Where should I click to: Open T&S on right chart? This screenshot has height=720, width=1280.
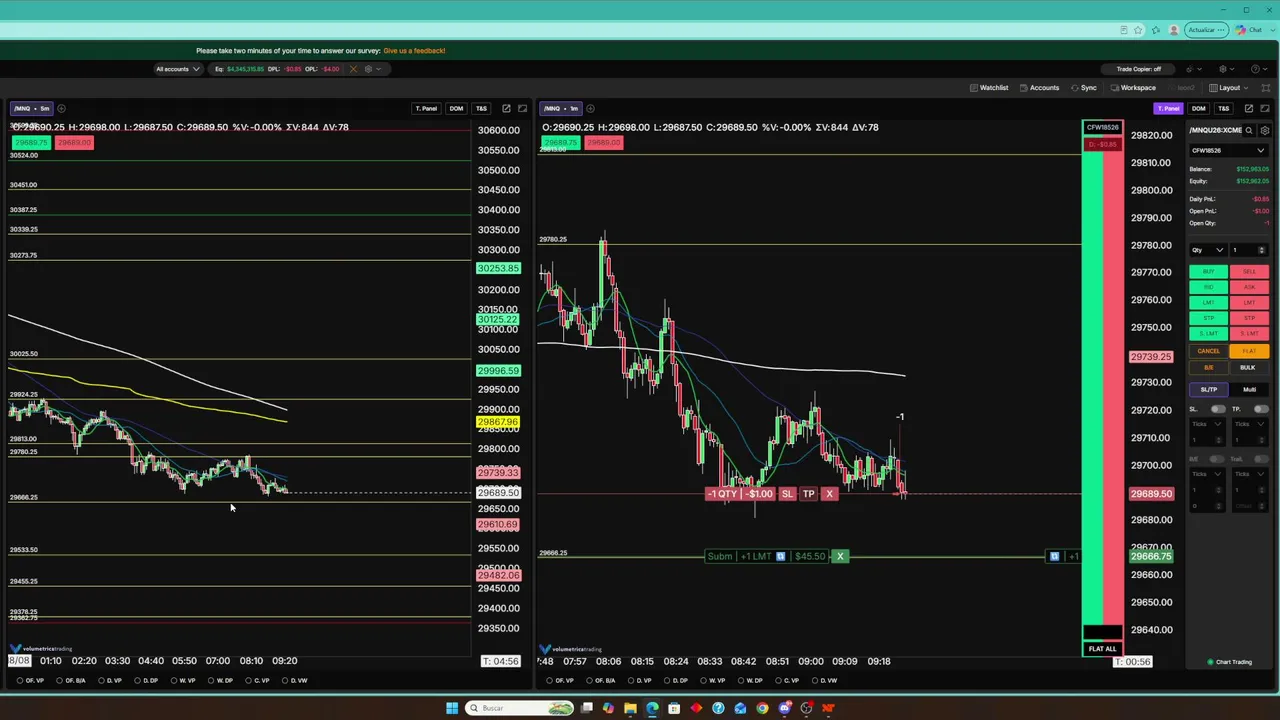pyautogui.click(x=1224, y=108)
